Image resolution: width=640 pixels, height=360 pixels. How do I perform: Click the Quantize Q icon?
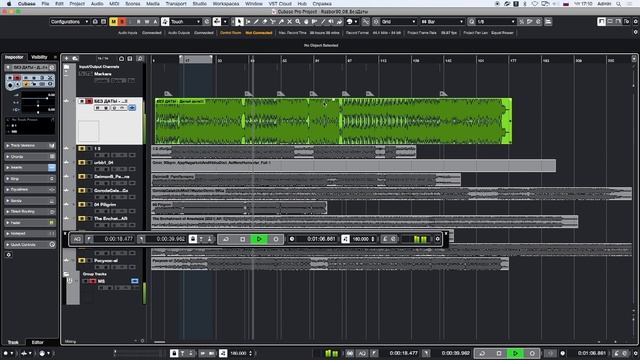pos(471,22)
